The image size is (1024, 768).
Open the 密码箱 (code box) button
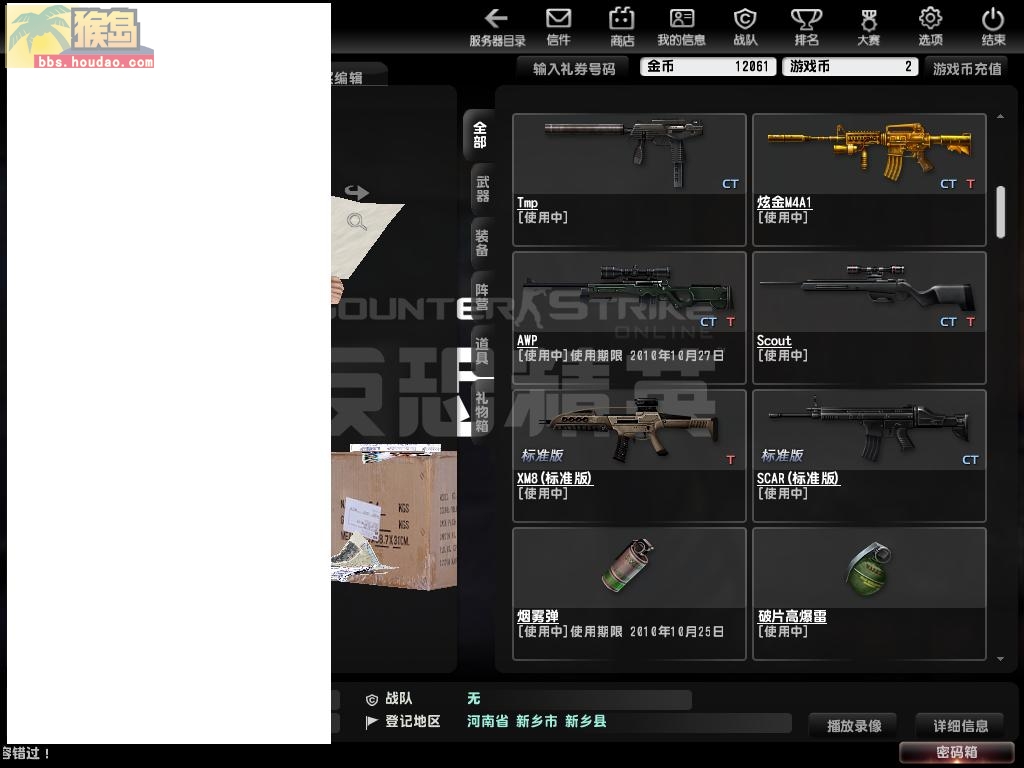tap(957, 752)
